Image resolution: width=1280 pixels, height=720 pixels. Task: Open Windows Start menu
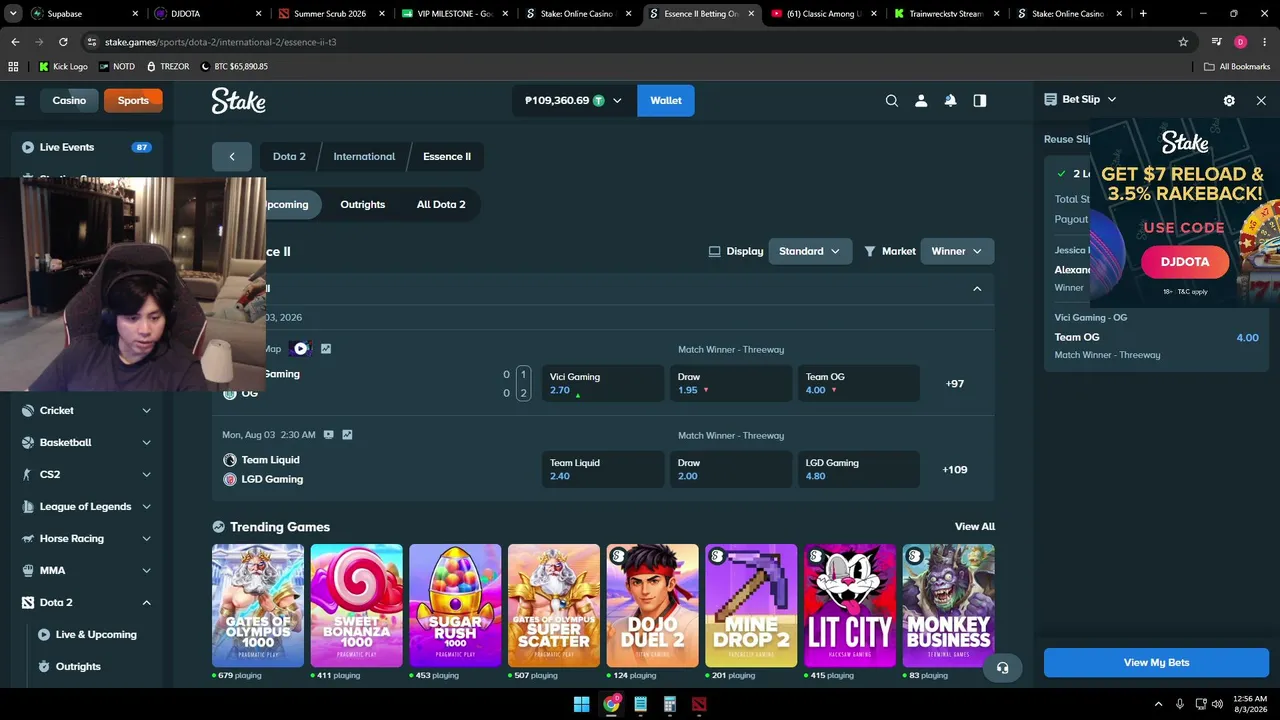coord(581,704)
